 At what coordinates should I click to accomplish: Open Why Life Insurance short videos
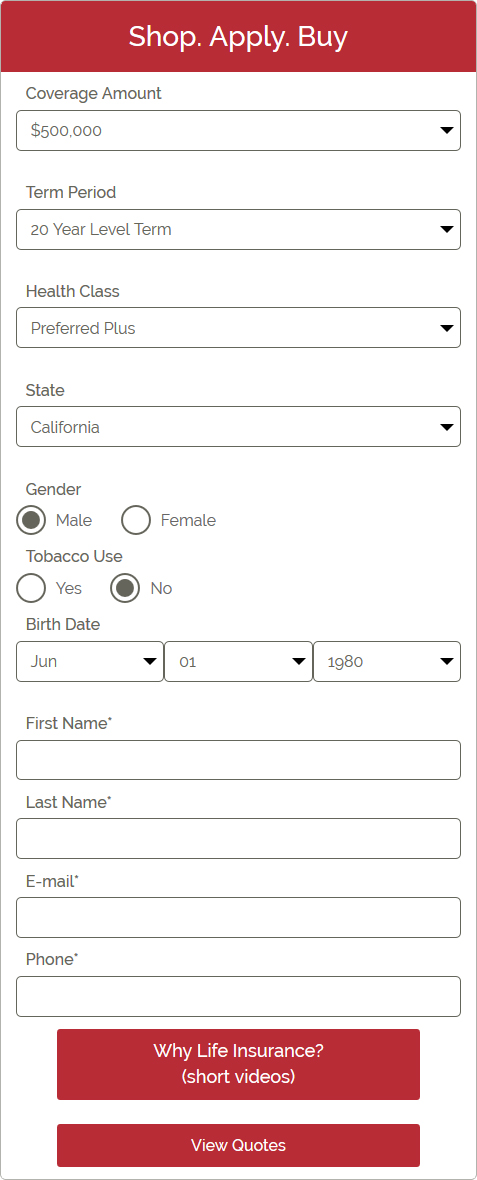pos(238,1064)
